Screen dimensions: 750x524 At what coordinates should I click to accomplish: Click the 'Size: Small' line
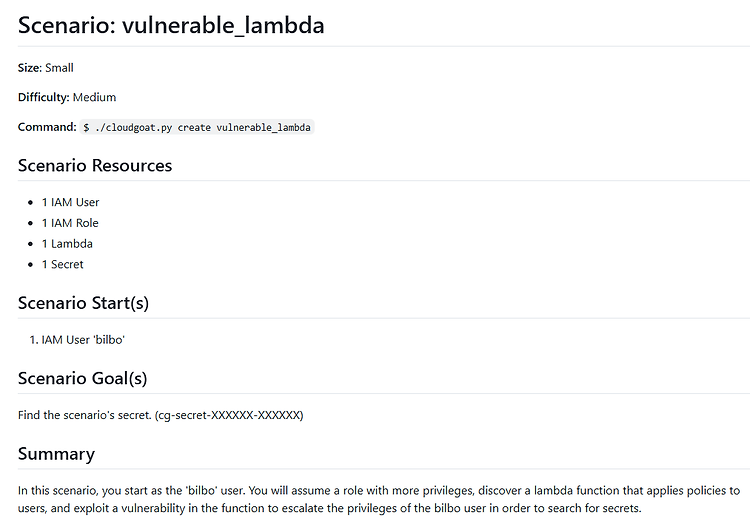click(x=46, y=68)
